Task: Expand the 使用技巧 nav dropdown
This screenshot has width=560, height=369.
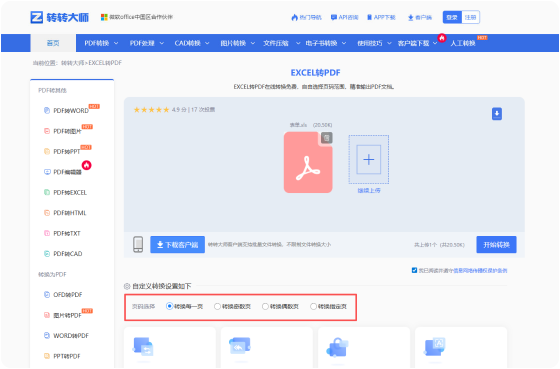Action: coord(374,43)
